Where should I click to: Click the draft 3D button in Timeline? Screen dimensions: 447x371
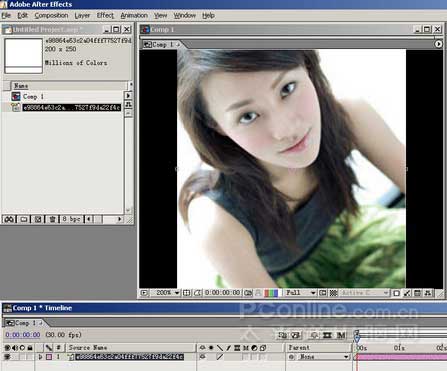(x=296, y=335)
